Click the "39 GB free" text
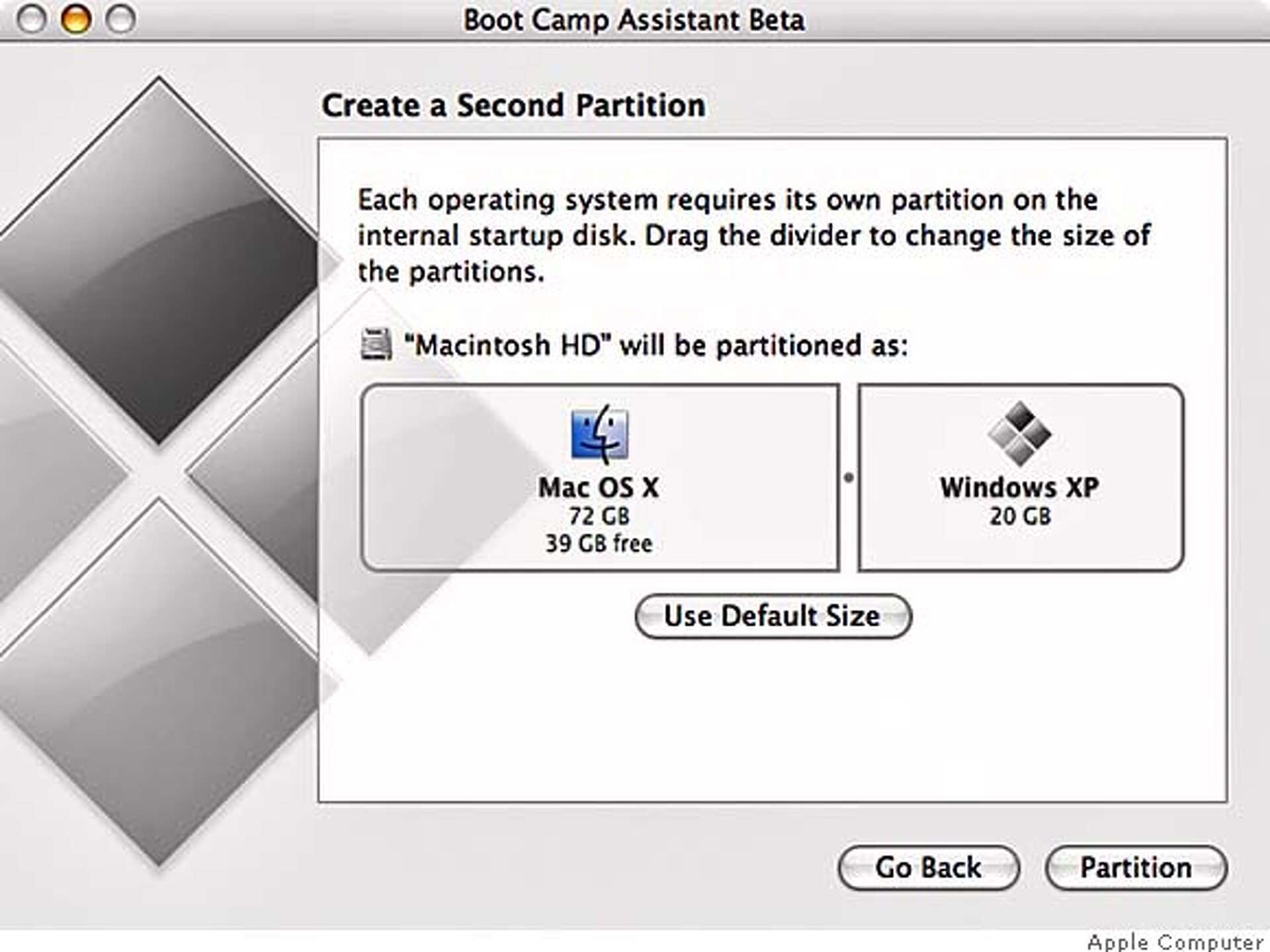The image size is (1270, 952). [x=599, y=543]
